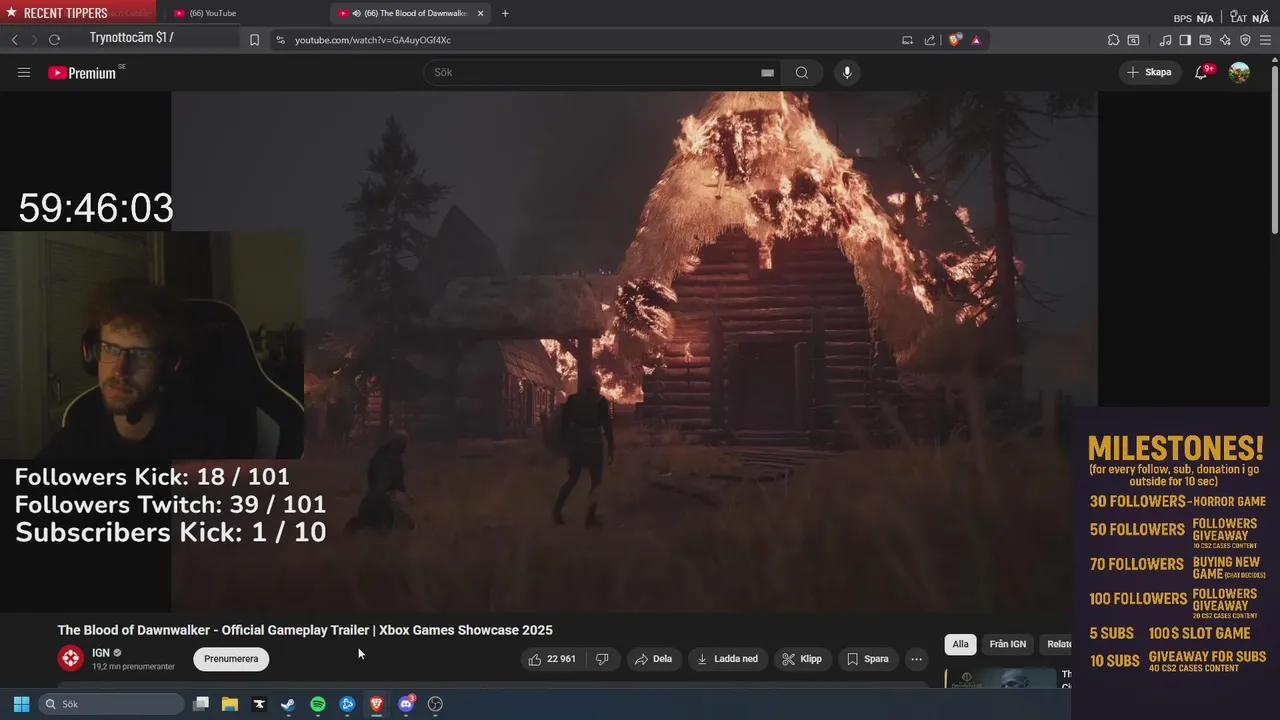Create a clip with Klipp

pos(802,659)
